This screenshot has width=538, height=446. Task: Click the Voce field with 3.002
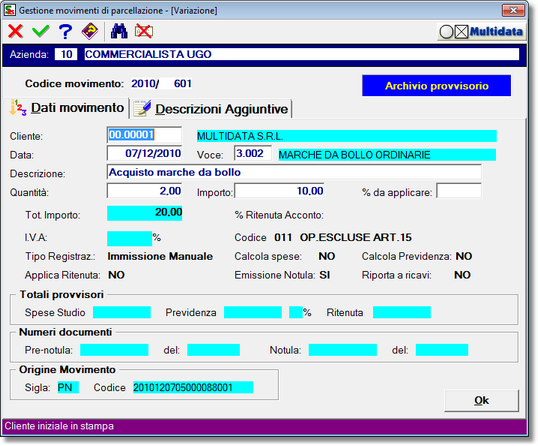point(253,153)
